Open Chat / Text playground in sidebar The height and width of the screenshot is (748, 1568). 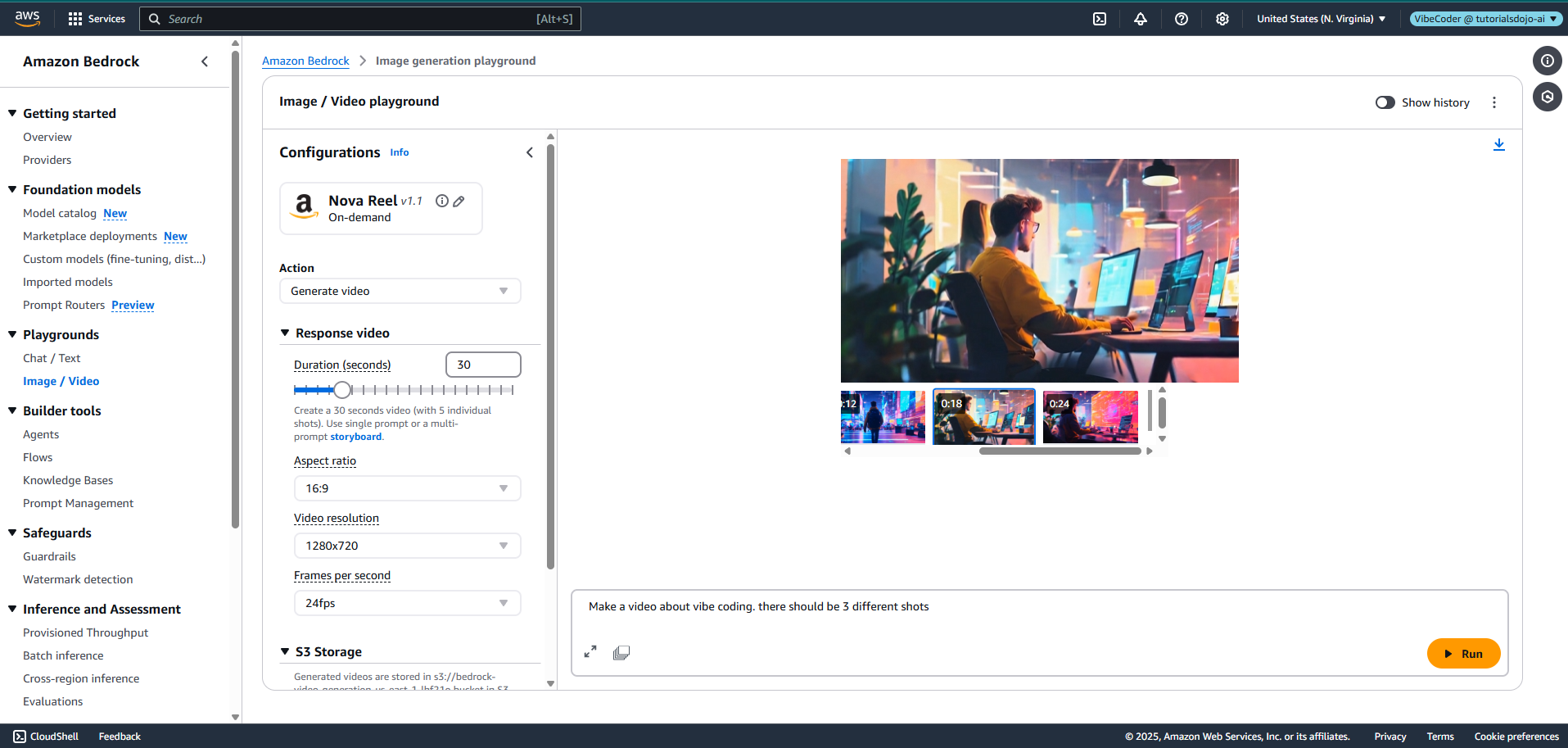click(52, 358)
